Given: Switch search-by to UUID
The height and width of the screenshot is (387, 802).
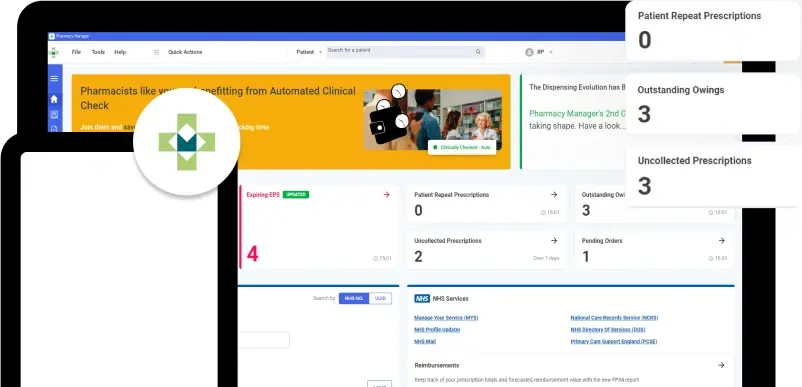Looking at the screenshot, I should pyautogui.click(x=380, y=298).
